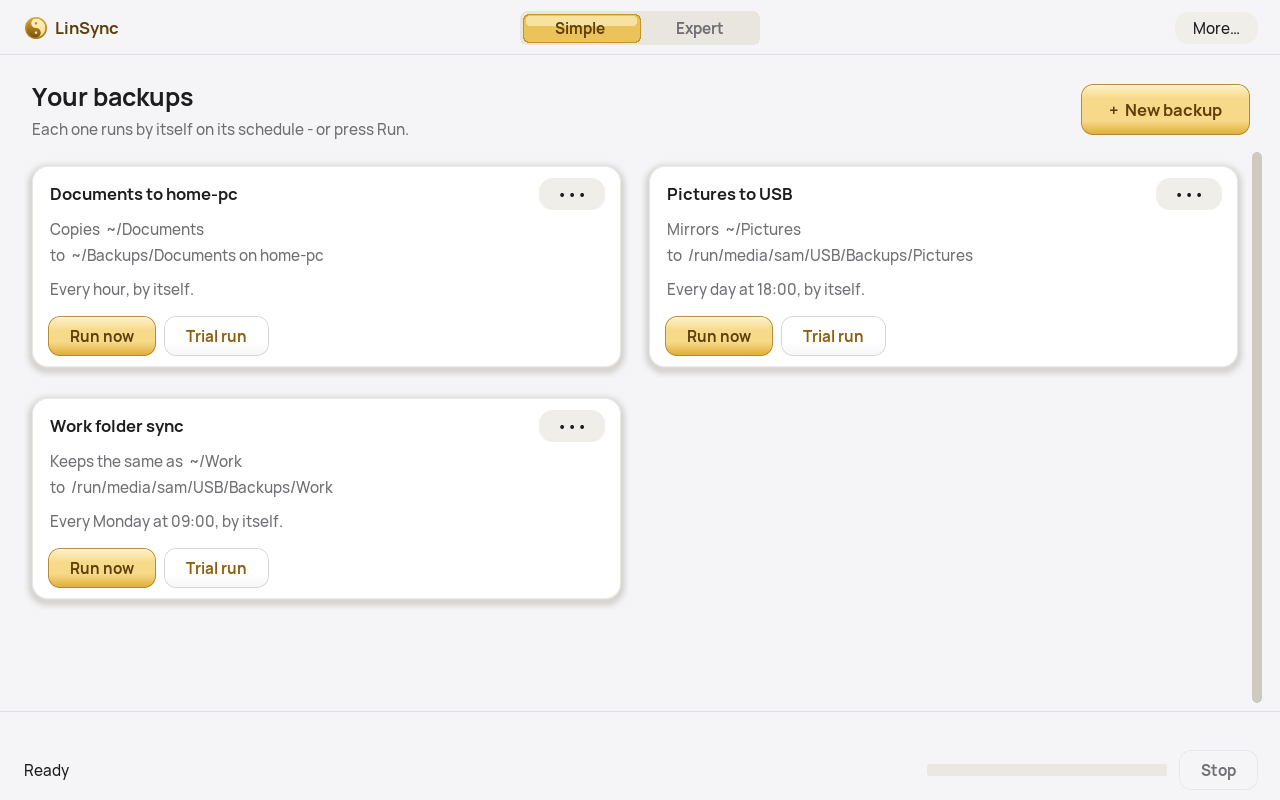Click the vertical scrollbar of the backups list
The height and width of the screenshot is (800, 1280).
click(1257, 427)
